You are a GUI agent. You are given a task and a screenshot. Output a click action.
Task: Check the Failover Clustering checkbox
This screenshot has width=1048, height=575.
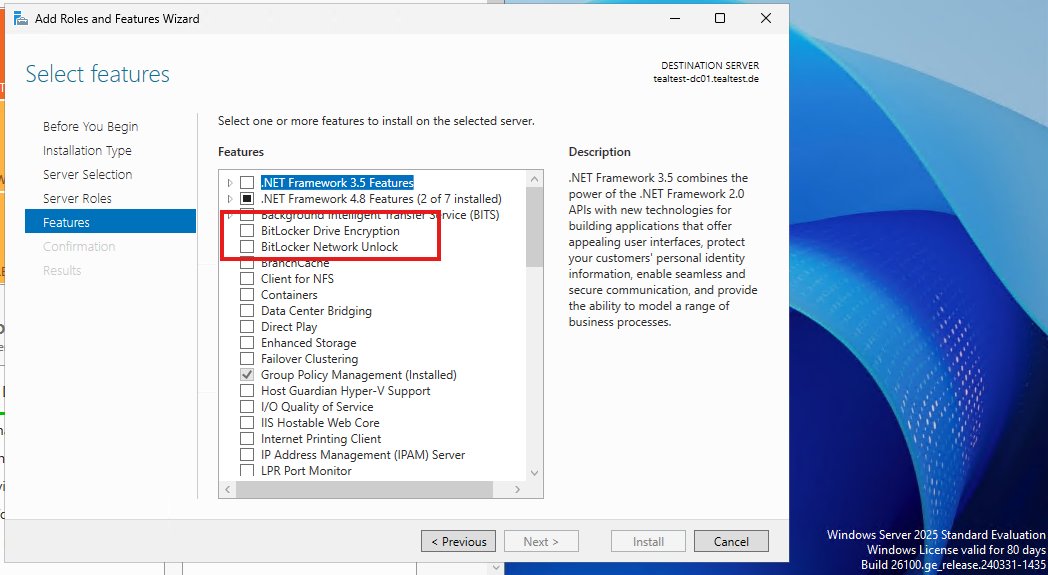[247, 359]
